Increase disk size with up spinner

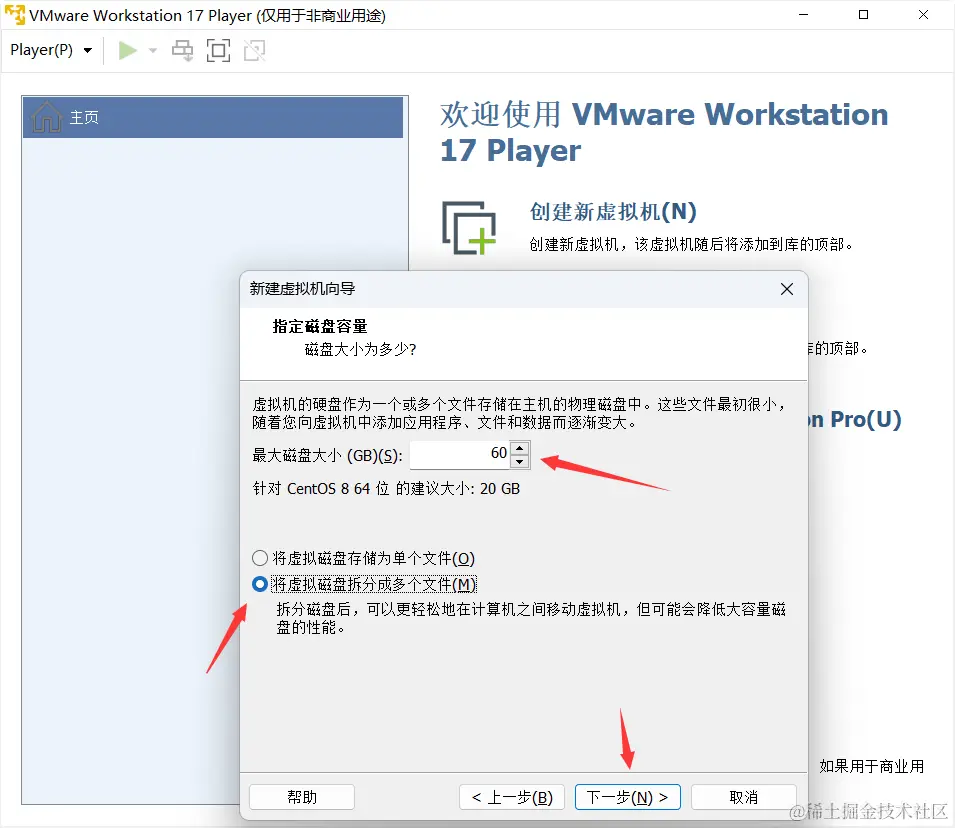click(x=520, y=448)
